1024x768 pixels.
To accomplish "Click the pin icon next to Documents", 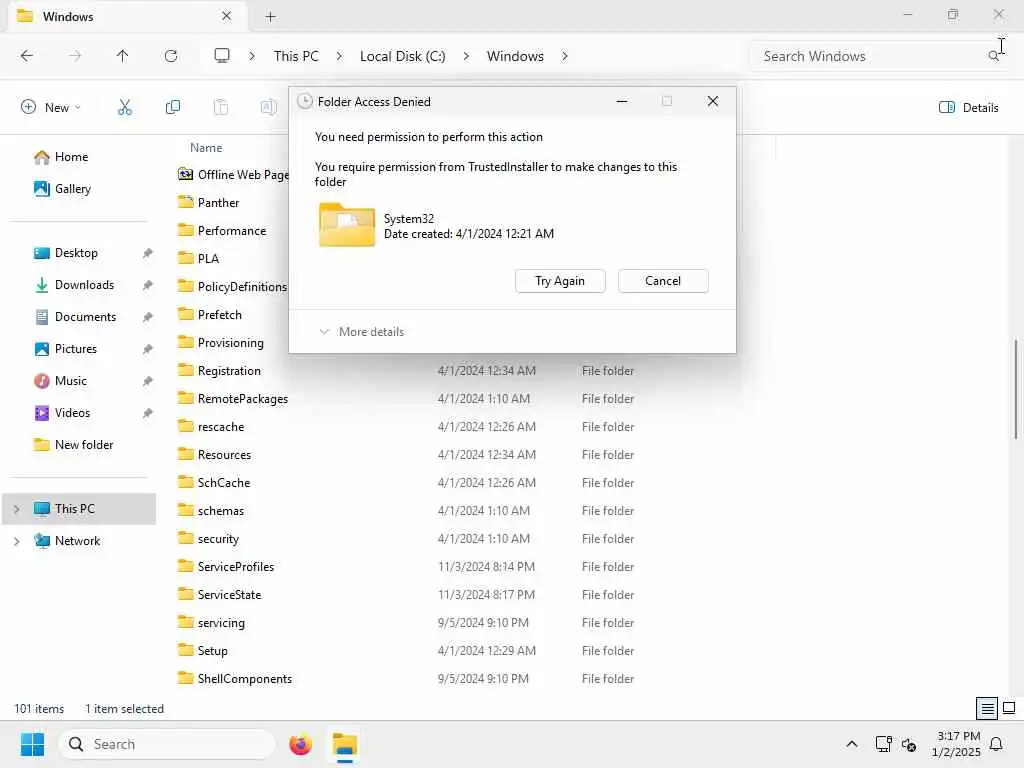I will coord(148,317).
